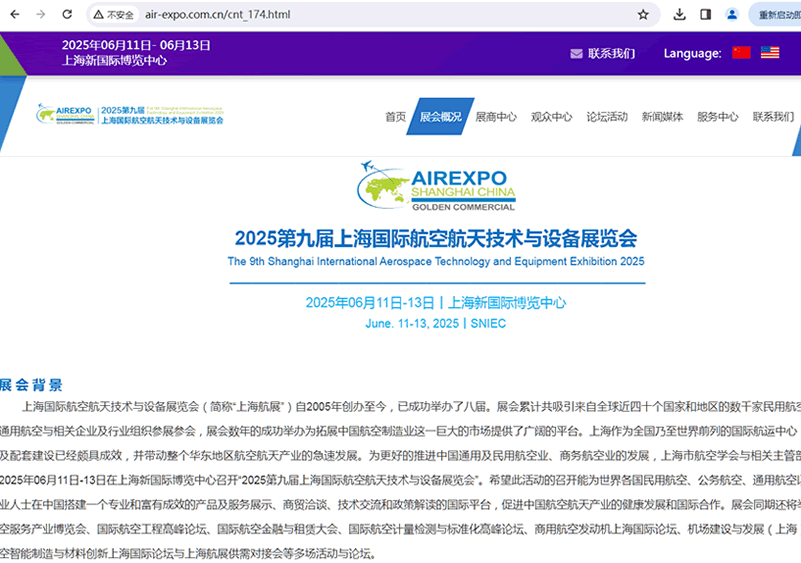Screen dimensions: 801x563
Task: Open the 观众中心 menu item
Action: pos(551,117)
